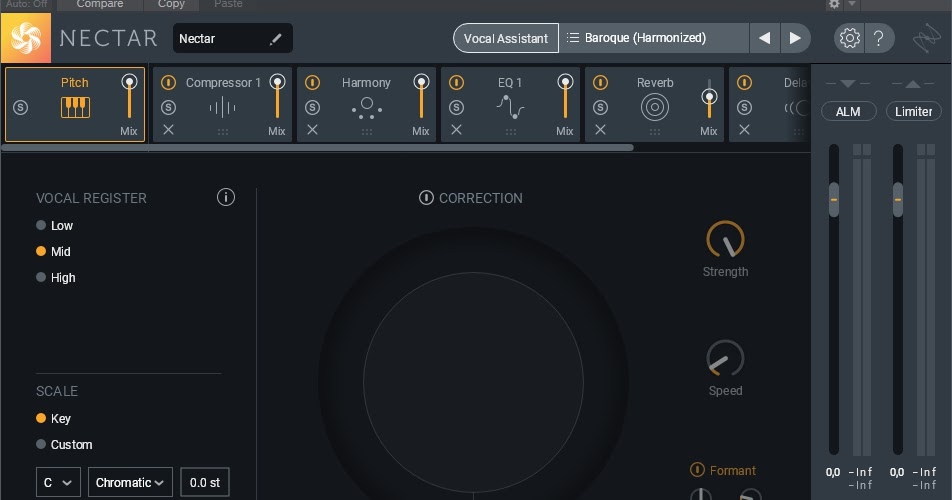Toggle the Formant power button
Viewport: 952px width, 500px height.
[x=697, y=470]
